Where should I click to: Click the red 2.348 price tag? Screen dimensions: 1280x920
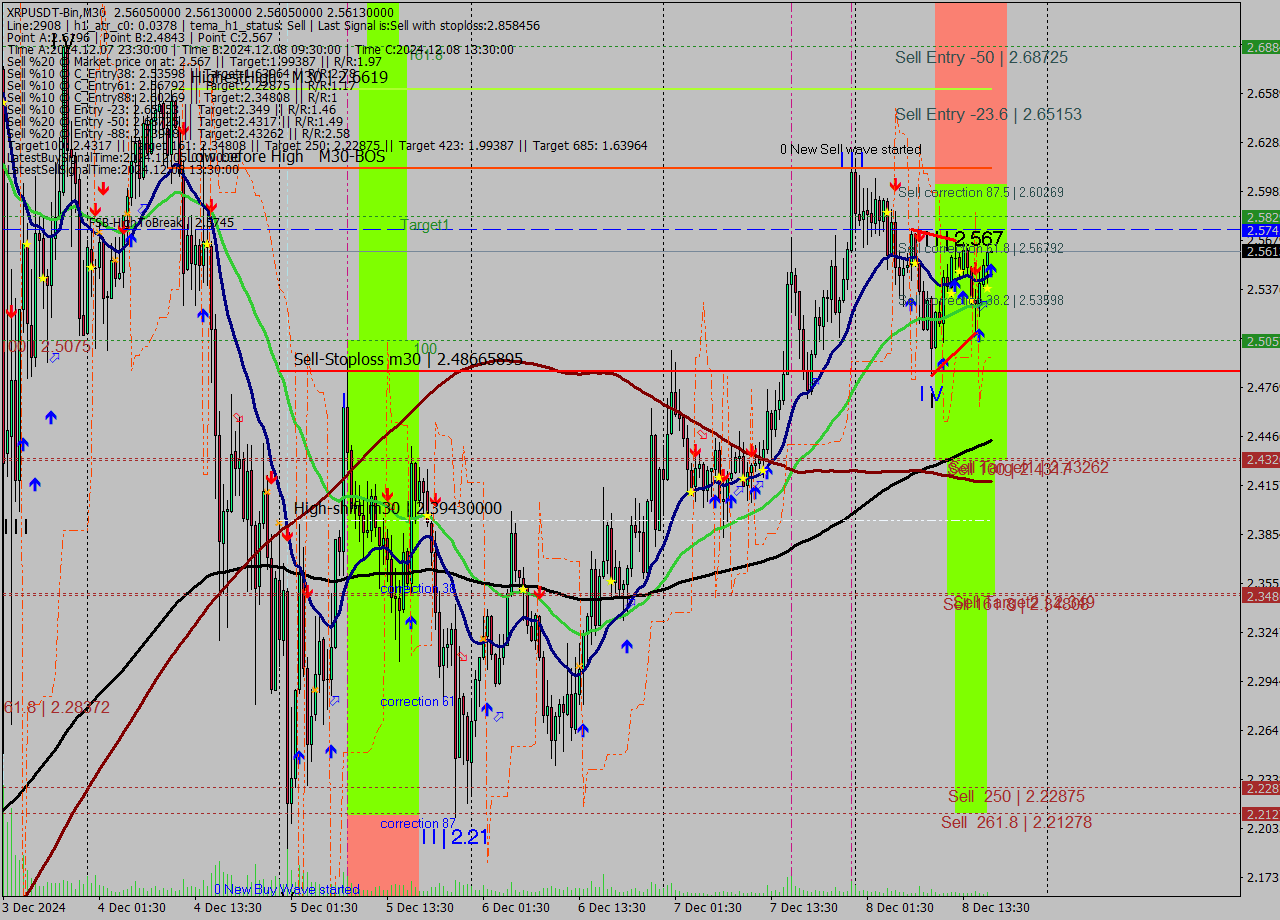point(1260,596)
